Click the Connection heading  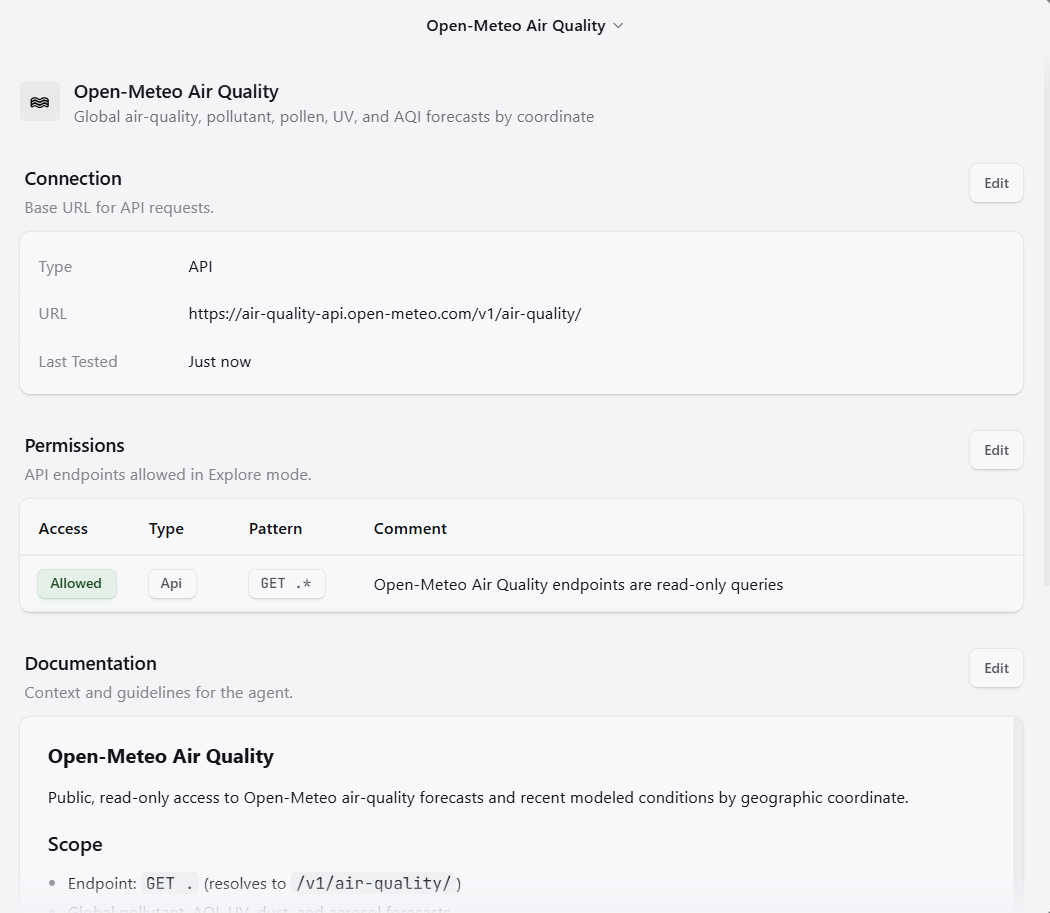tap(73, 178)
